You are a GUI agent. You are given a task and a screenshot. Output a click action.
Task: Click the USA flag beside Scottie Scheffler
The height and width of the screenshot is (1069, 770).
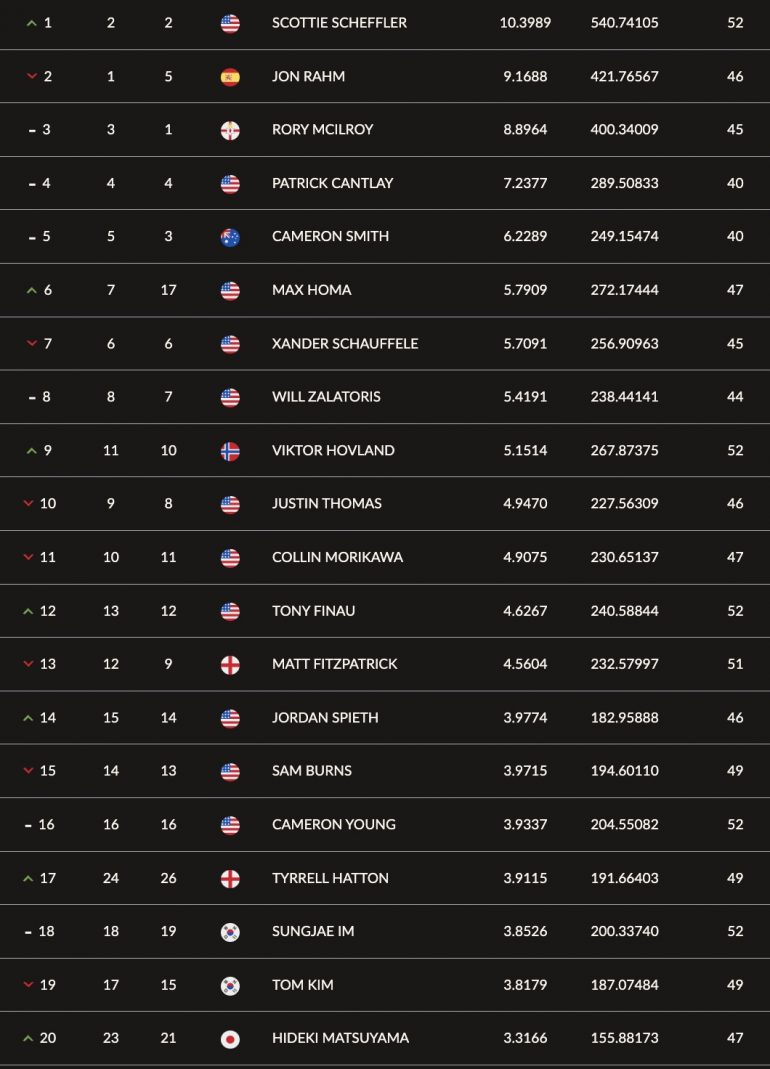pyautogui.click(x=231, y=23)
